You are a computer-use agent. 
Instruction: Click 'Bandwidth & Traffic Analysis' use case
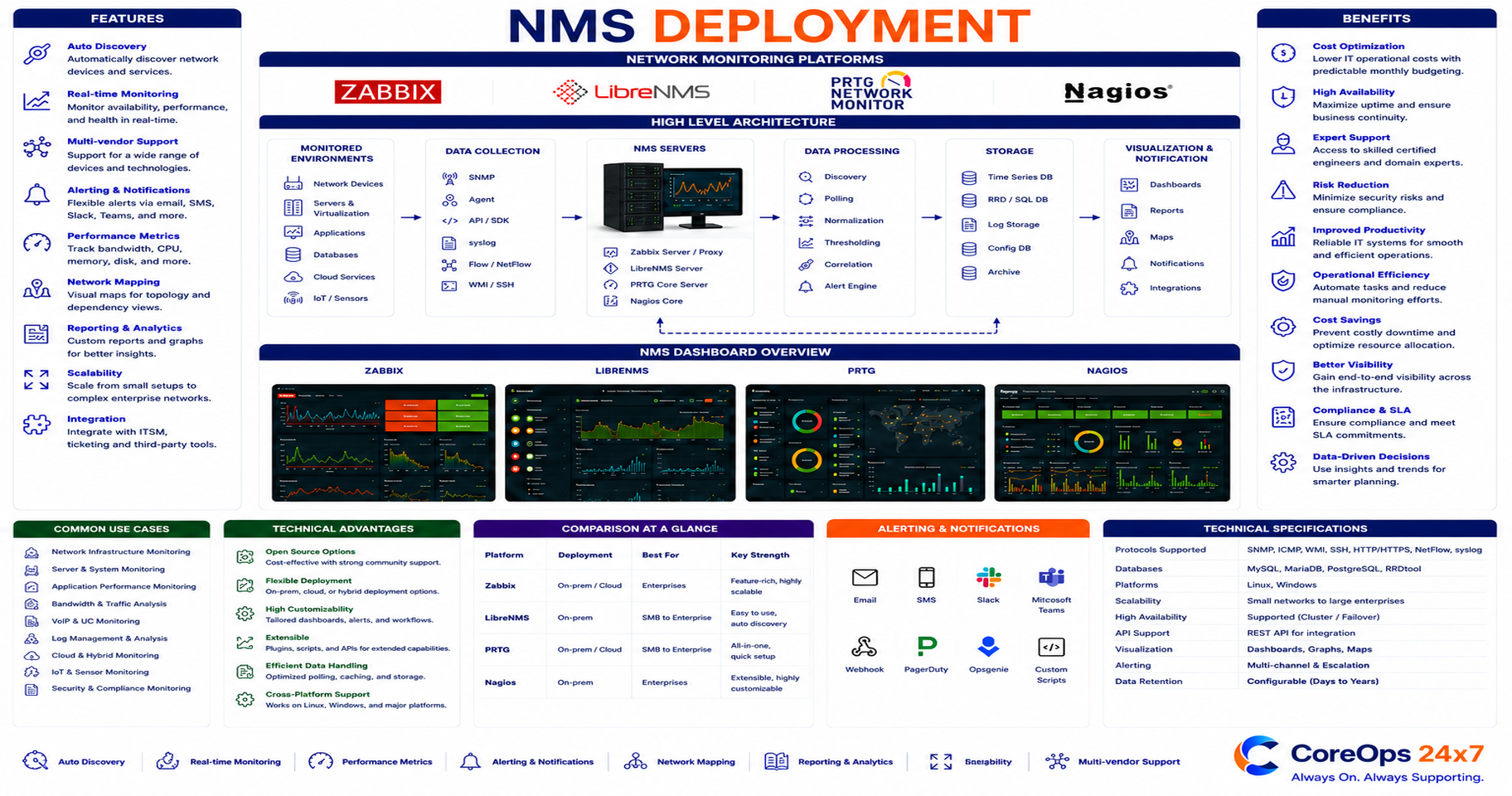(109, 604)
